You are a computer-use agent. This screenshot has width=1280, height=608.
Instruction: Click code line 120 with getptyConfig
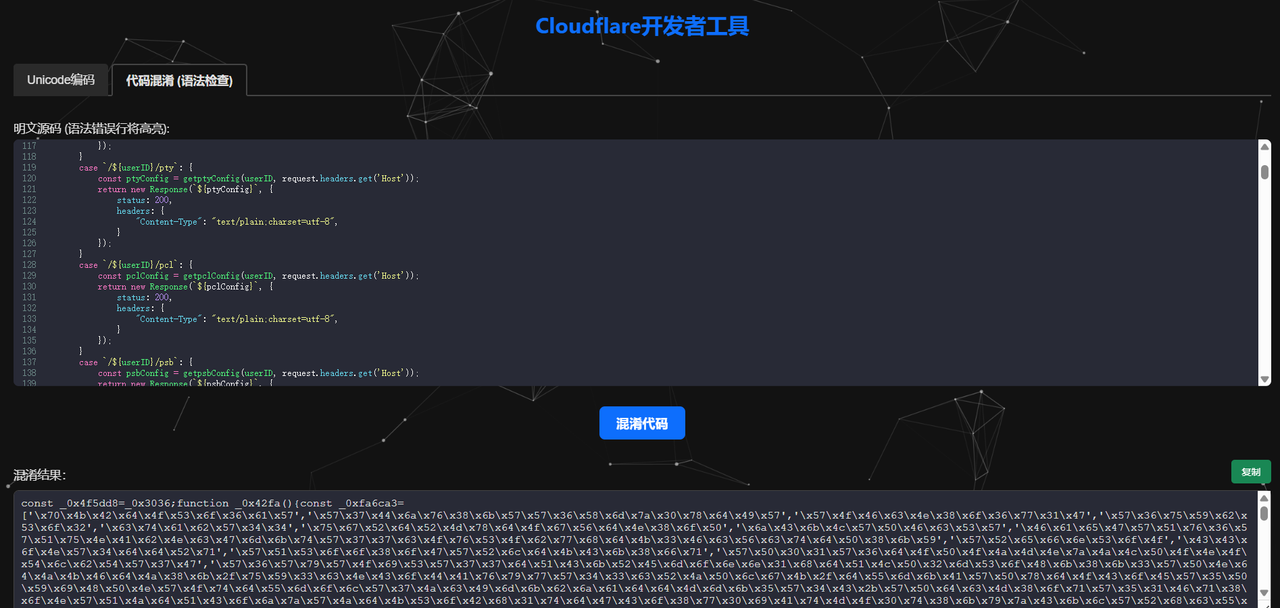258,178
